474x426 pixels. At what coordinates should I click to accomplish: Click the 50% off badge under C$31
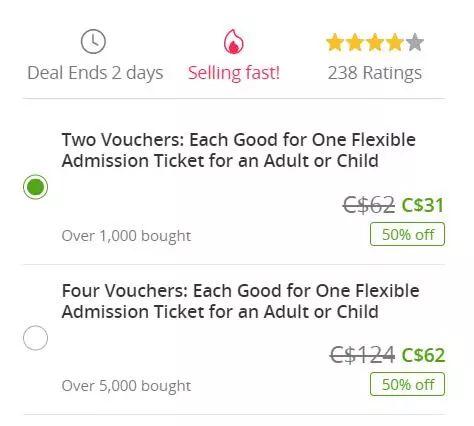(407, 234)
